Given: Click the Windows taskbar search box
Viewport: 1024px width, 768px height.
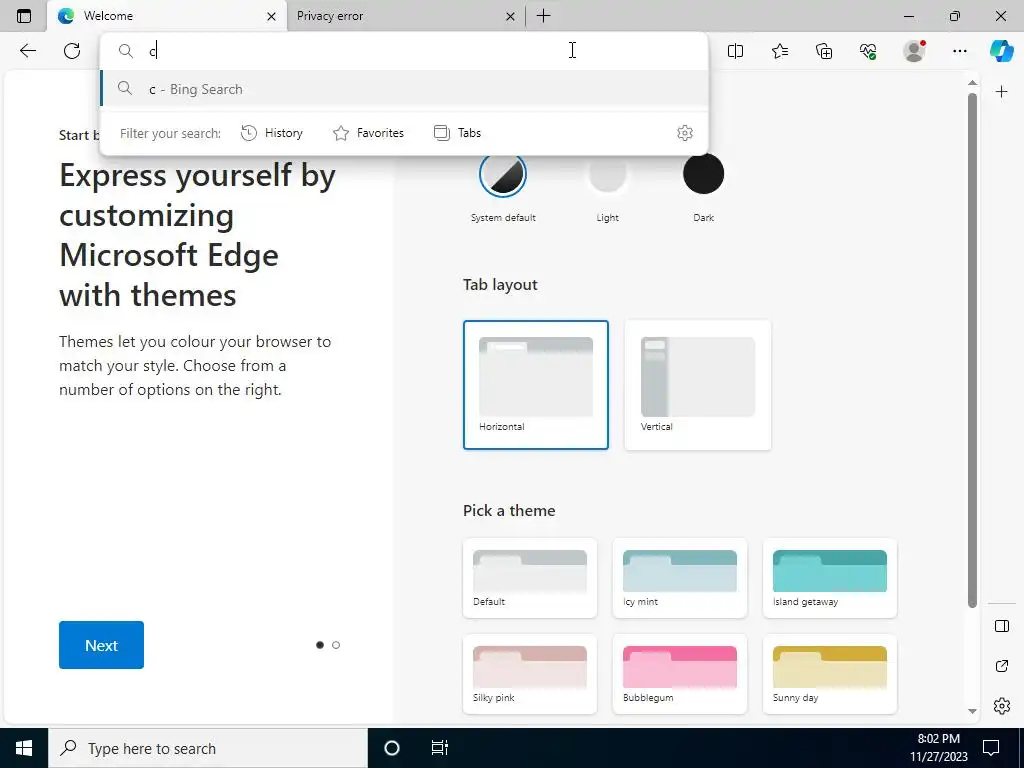Looking at the screenshot, I should tap(208, 748).
